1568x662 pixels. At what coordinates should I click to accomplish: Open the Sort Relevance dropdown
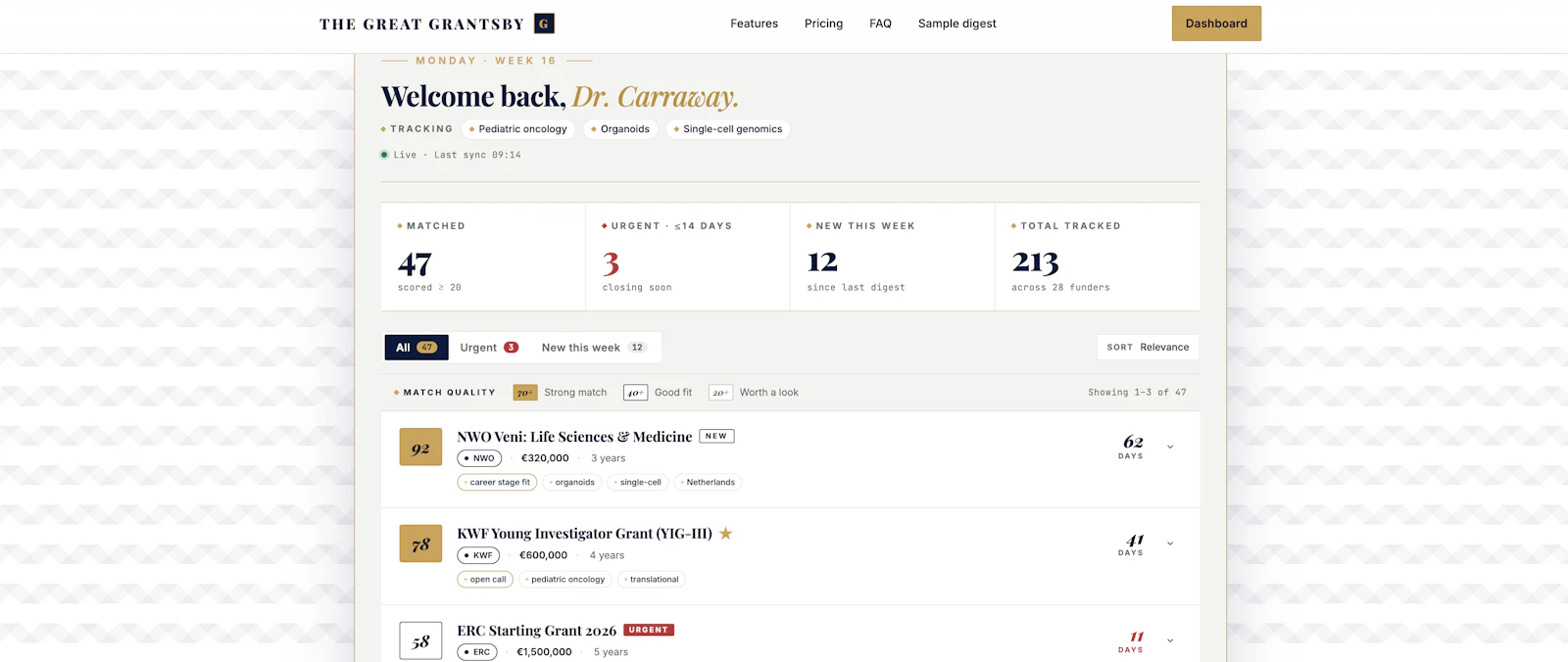1148,348
